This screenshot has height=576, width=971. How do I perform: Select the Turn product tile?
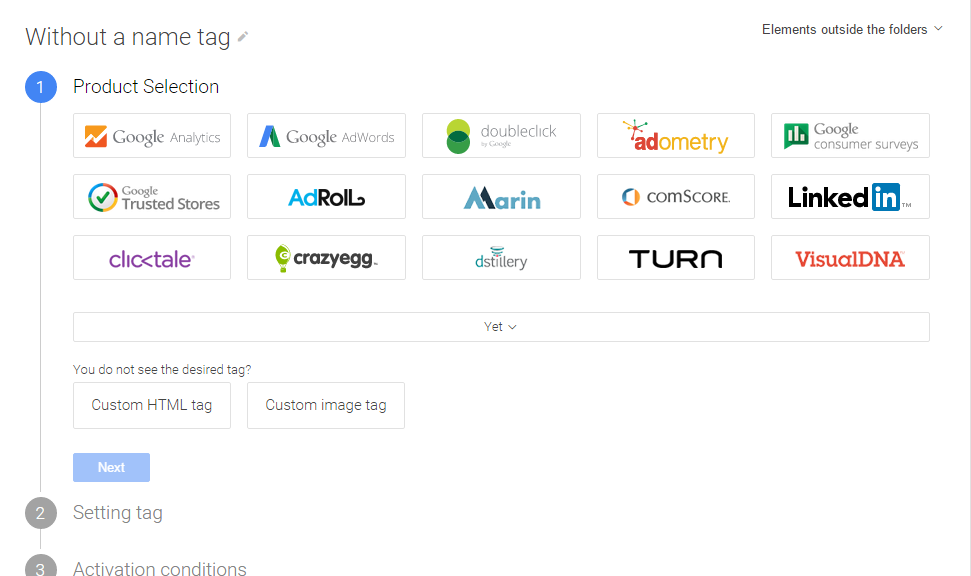[x=676, y=258]
